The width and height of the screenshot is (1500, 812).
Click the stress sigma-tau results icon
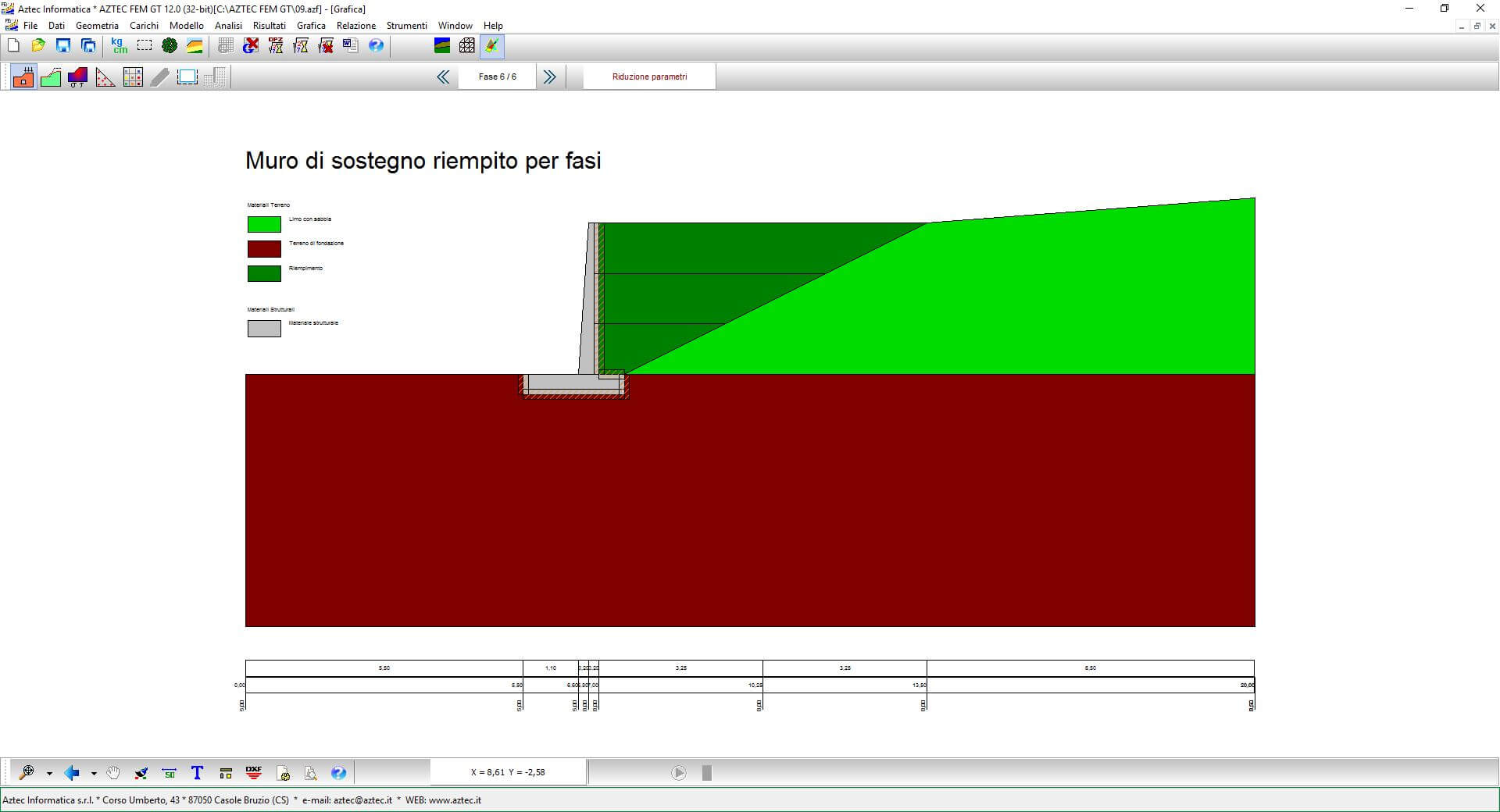(77, 77)
